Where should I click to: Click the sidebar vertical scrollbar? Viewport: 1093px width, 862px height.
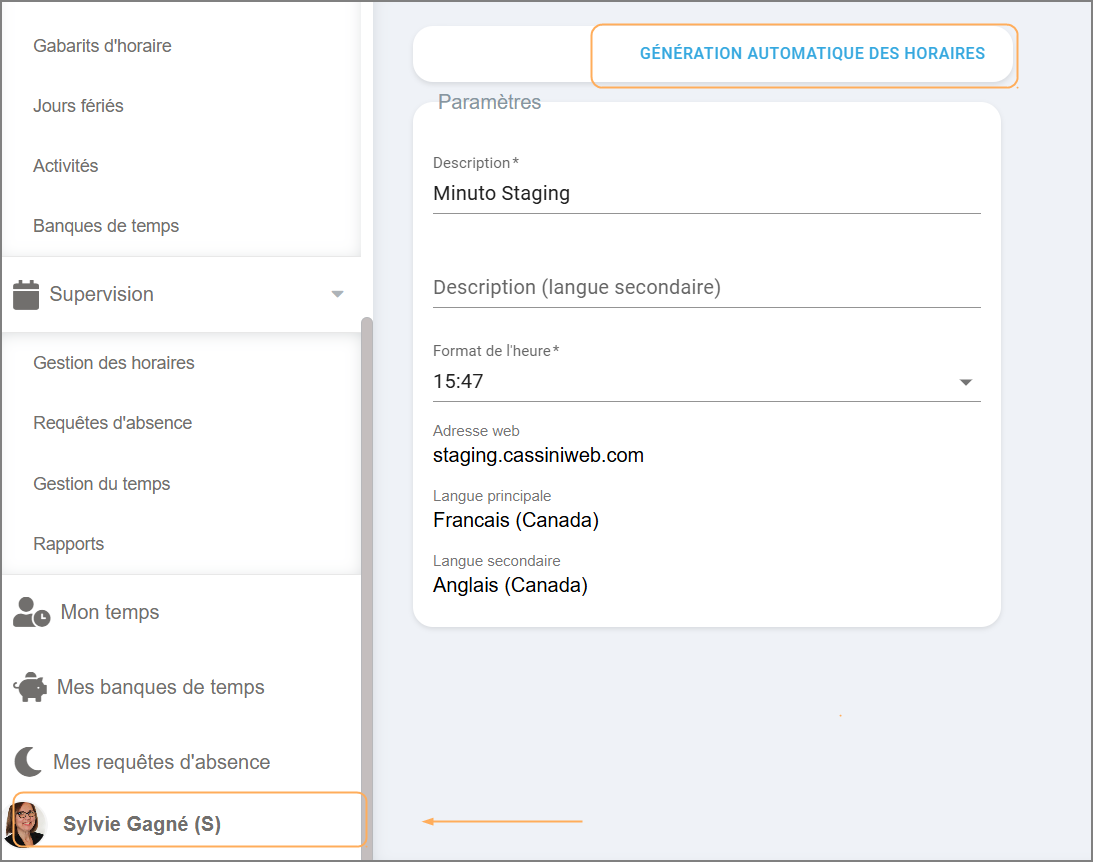coord(367,580)
